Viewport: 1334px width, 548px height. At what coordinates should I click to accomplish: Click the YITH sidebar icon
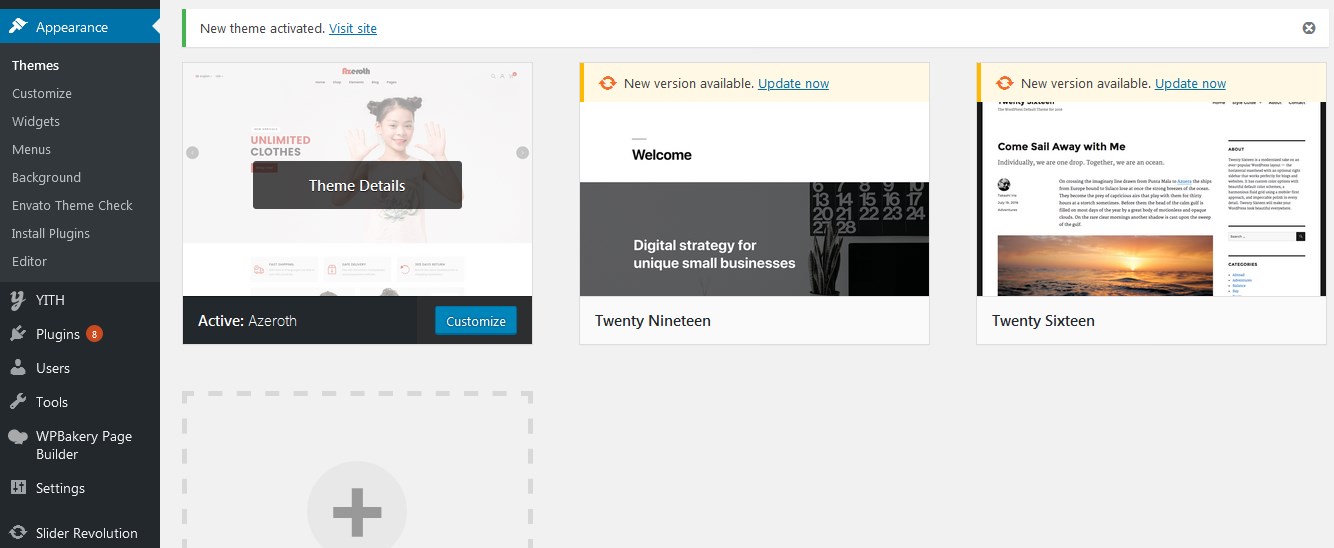point(18,300)
